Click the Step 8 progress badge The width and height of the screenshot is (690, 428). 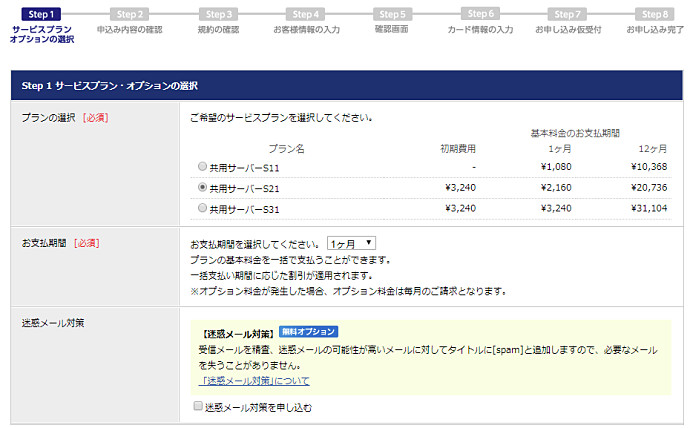[x=655, y=14]
